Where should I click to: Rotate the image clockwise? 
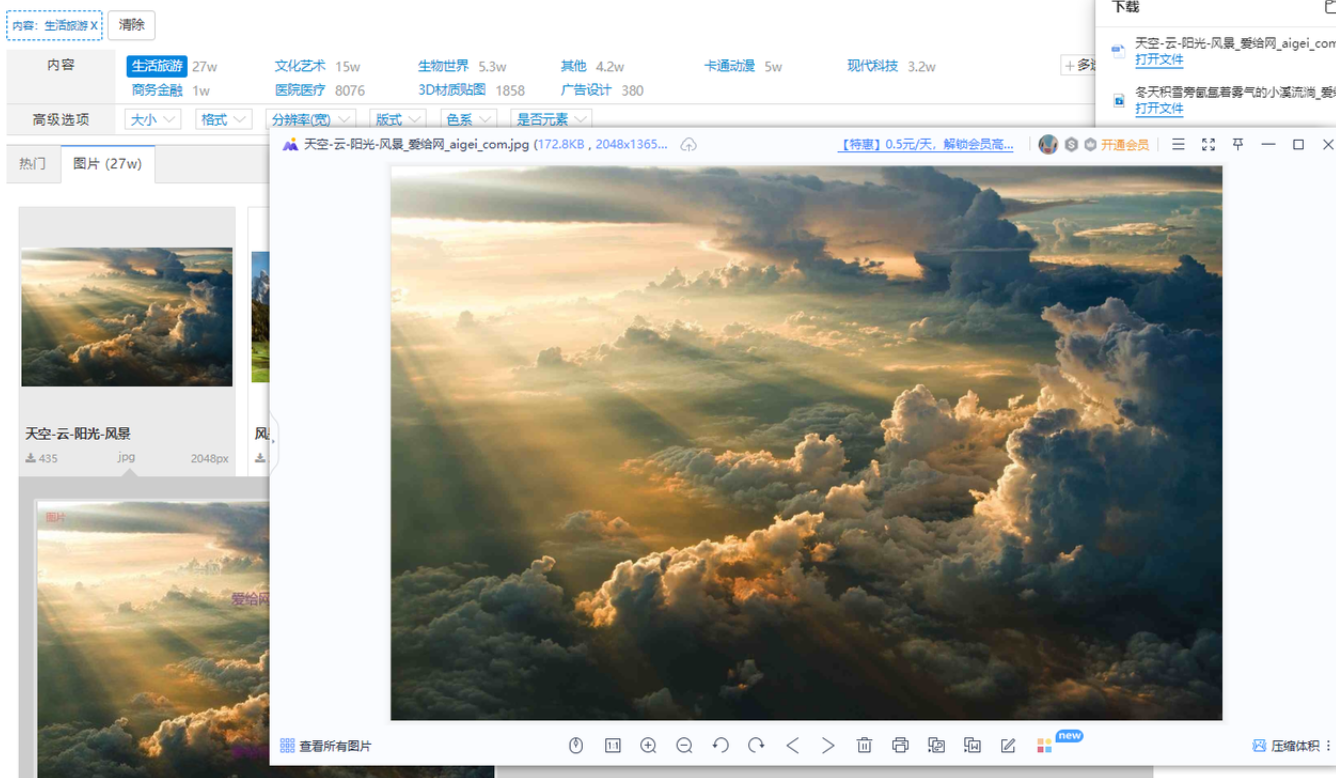pos(756,746)
